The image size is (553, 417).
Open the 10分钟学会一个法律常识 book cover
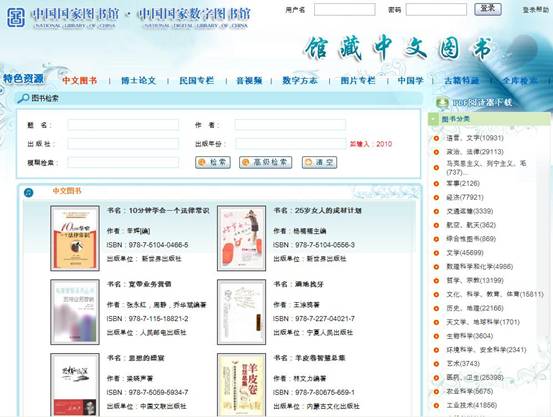[75, 238]
